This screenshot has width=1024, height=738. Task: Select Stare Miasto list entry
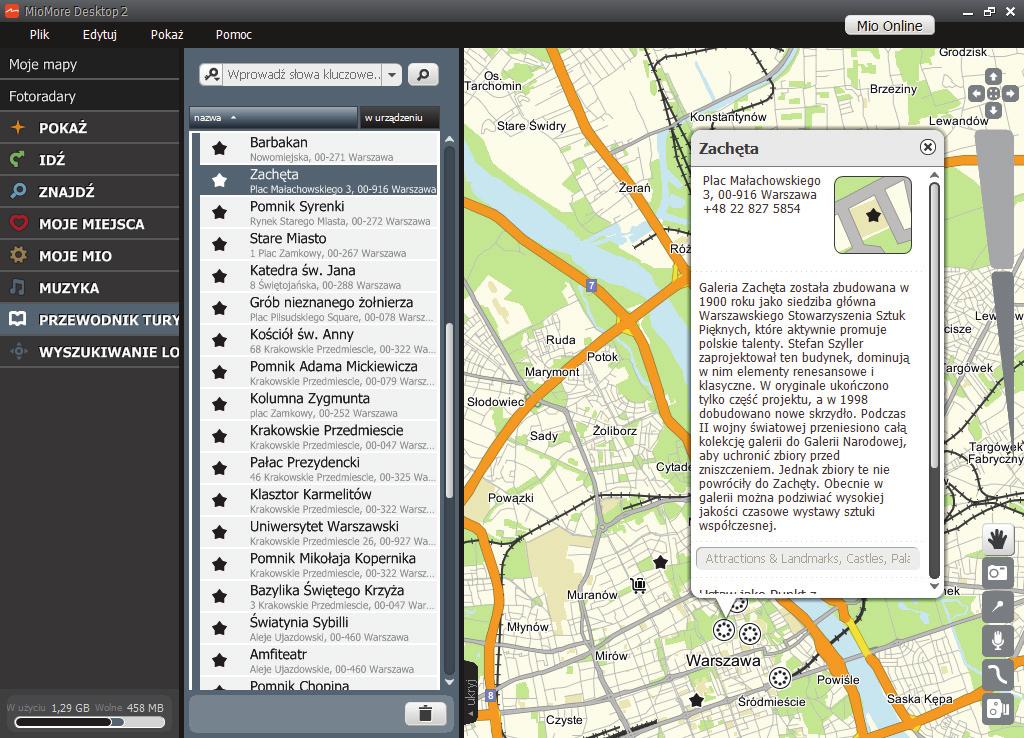[319, 244]
